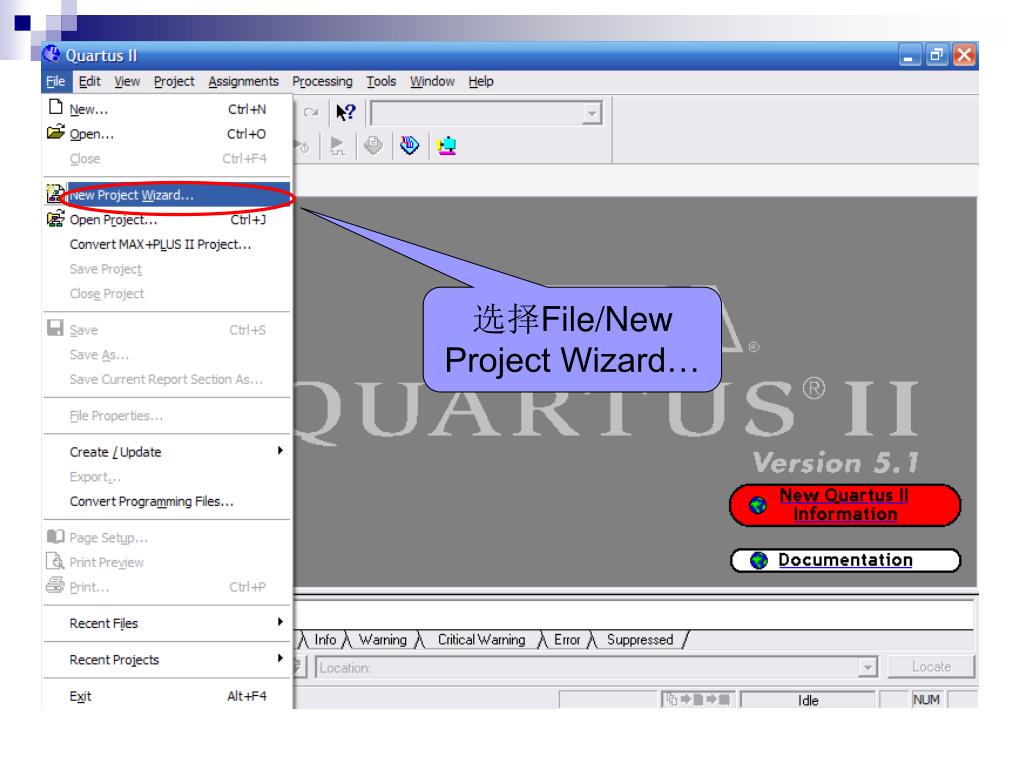Select Convert MAX+PLUS II Project...

[x=167, y=244]
